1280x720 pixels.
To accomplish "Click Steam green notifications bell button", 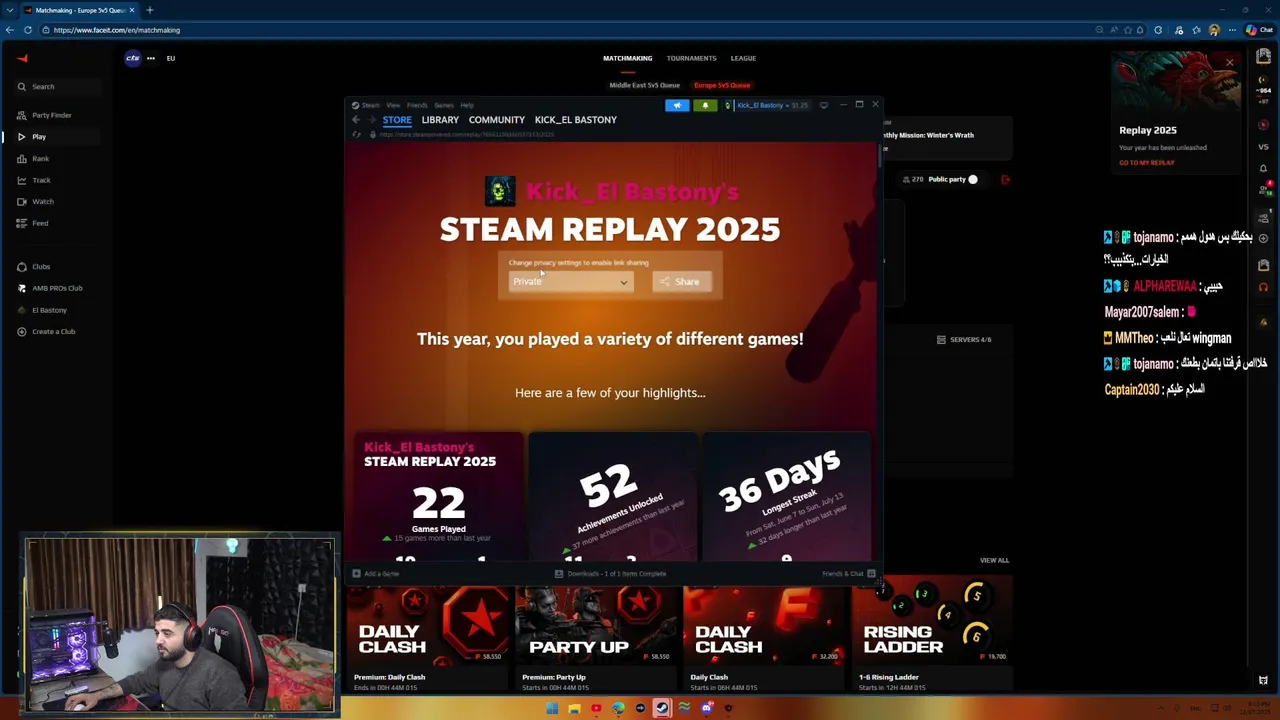I will (705, 105).
